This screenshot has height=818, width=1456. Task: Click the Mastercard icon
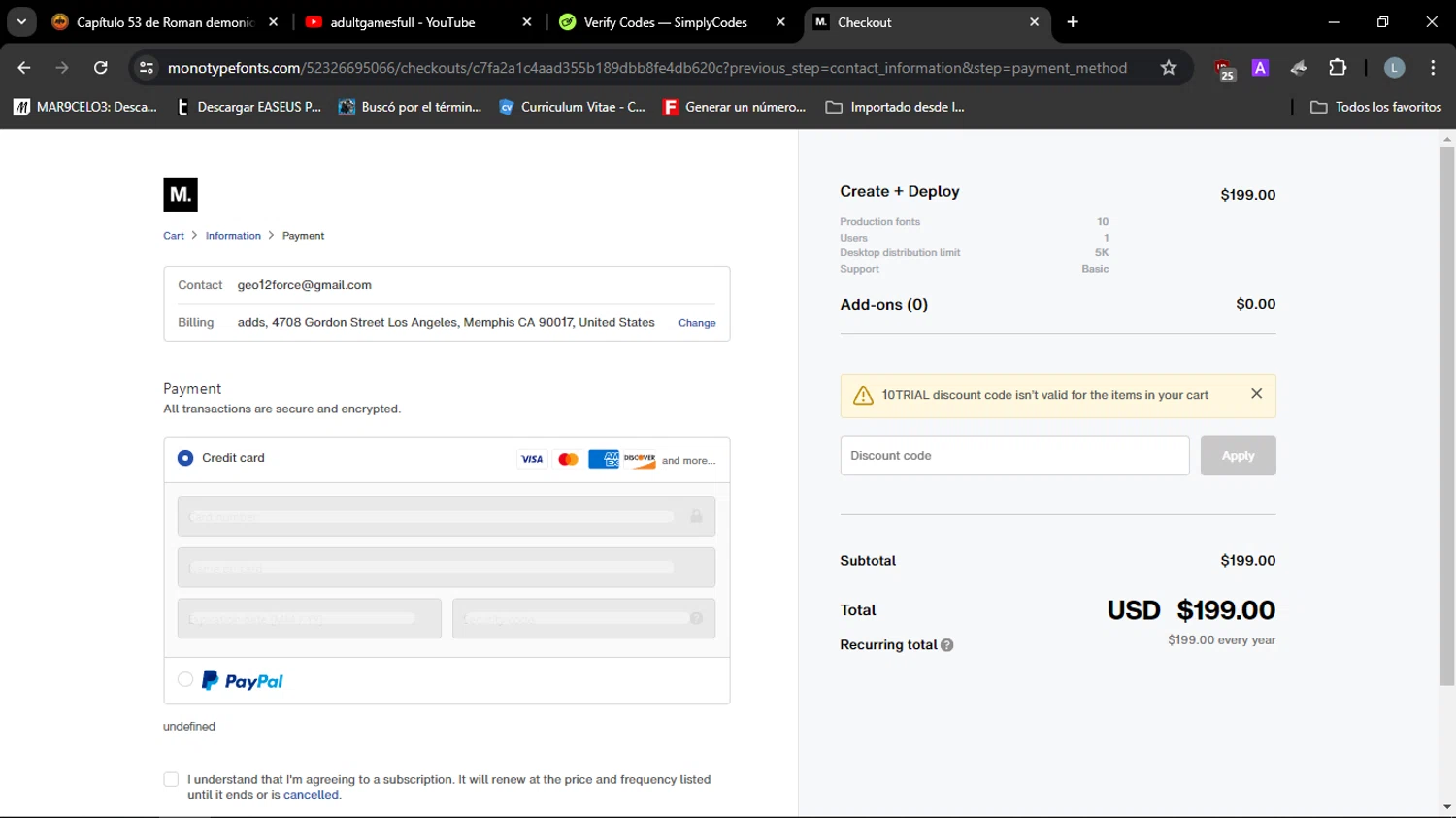[x=568, y=459]
